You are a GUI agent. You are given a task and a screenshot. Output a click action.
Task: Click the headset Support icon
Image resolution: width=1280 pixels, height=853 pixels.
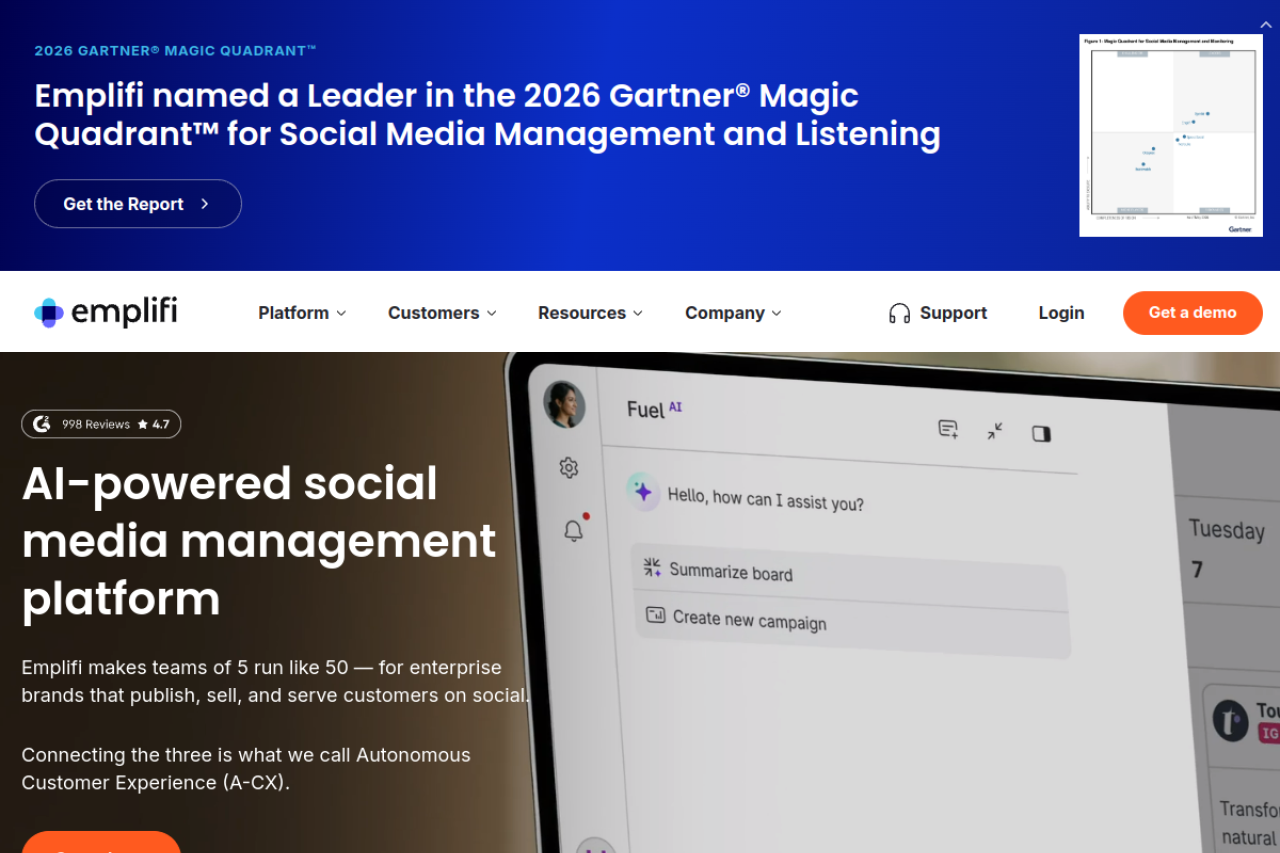[899, 313]
